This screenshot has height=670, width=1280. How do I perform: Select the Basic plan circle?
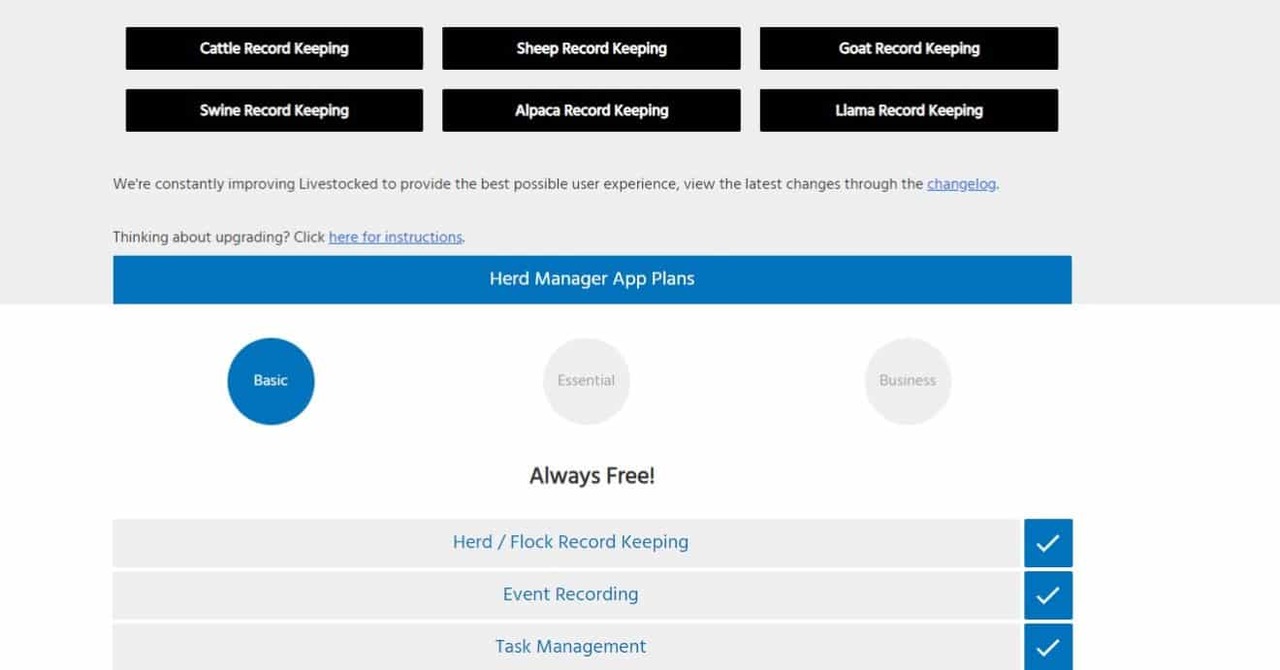coord(271,381)
